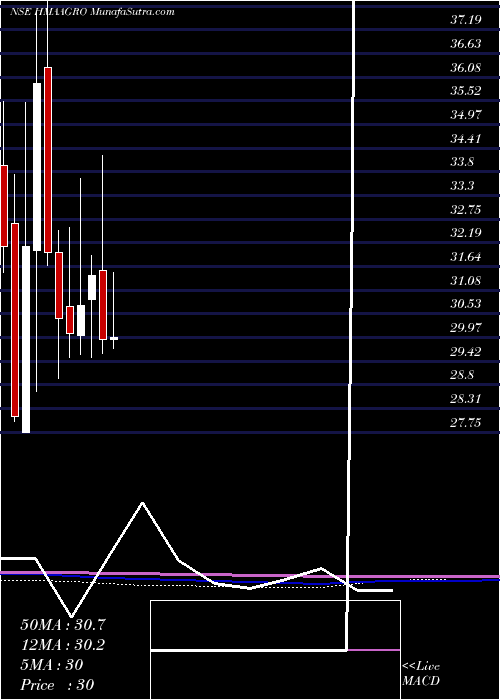Click the NSE HMAAGRO MunafaSutra.com title text
The image size is (500, 700).
(92, 12)
